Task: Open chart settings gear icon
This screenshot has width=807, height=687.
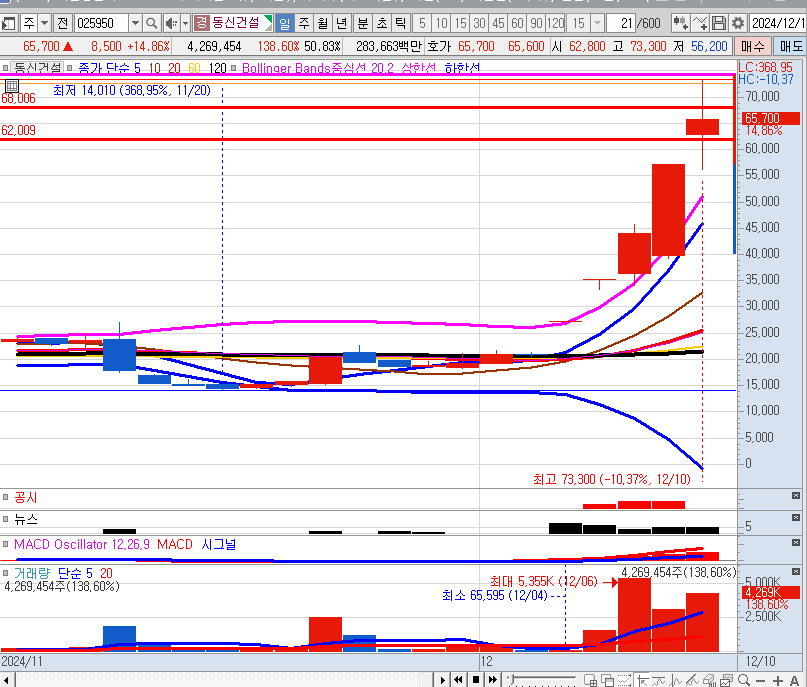Action: click(x=737, y=23)
